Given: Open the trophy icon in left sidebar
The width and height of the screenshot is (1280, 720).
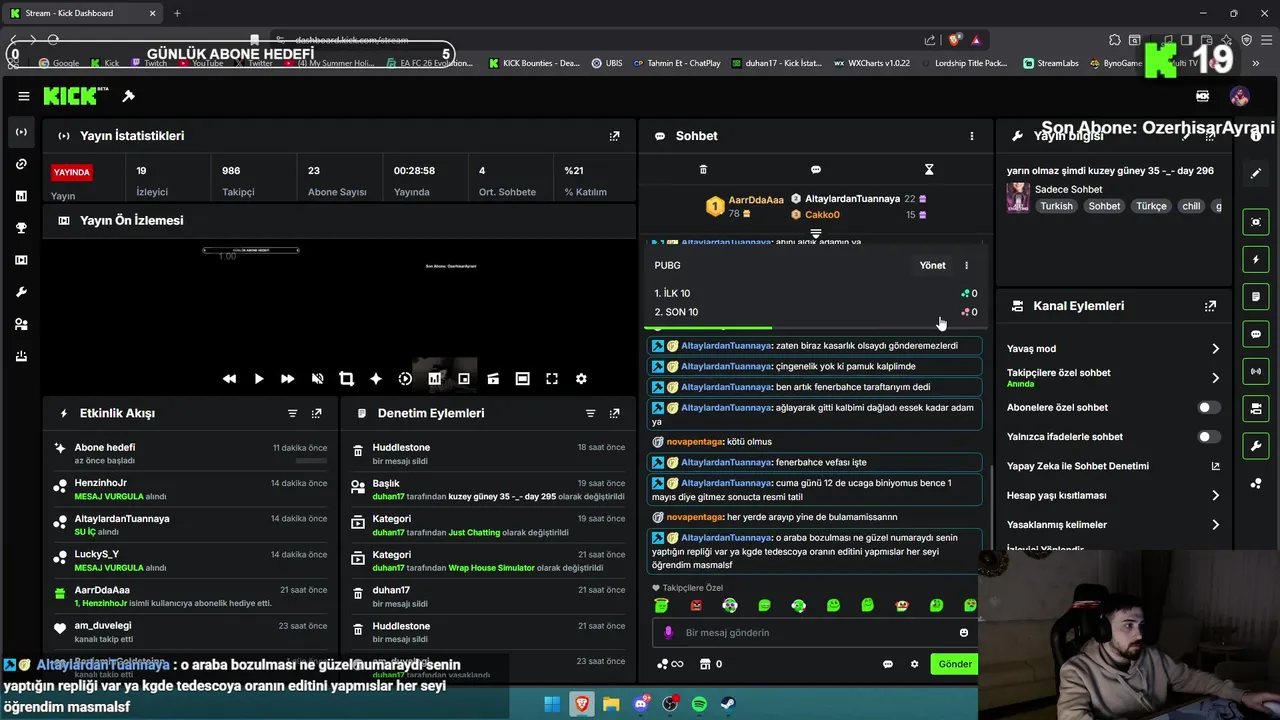Looking at the screenshot, I should click(21, 228).
